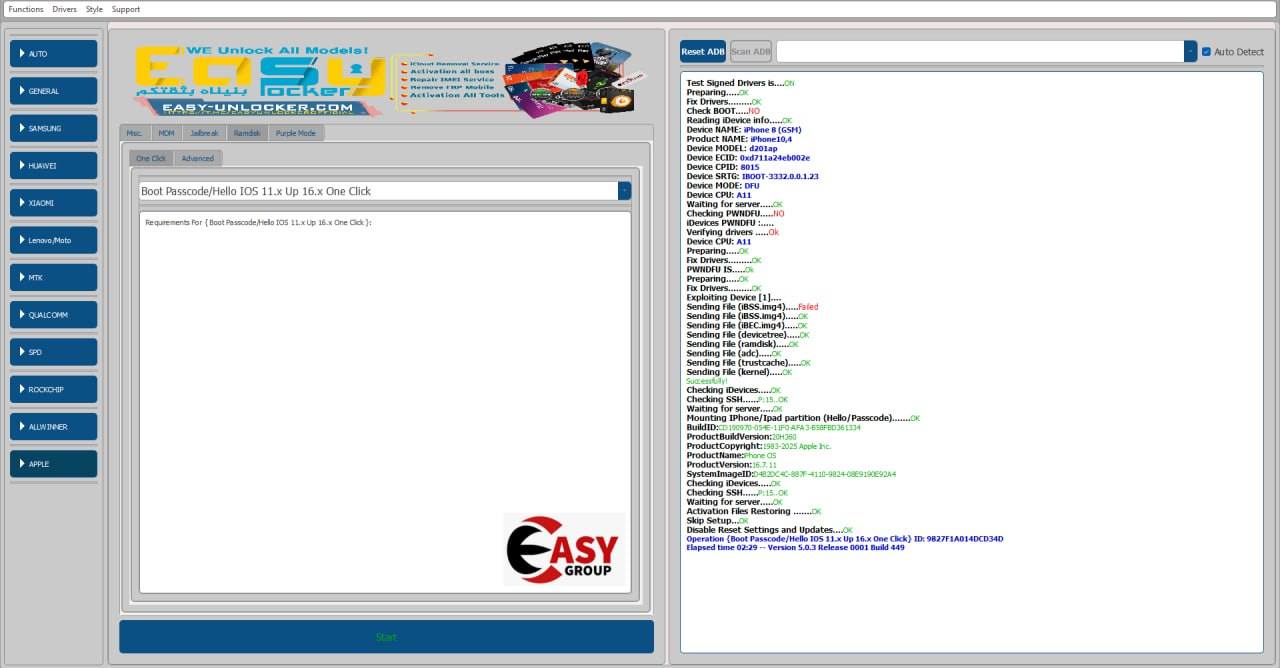1280x668 pixels.
Task: Click the 'Sending File (iBEC.img4)' log line
Action: point(747,325)
